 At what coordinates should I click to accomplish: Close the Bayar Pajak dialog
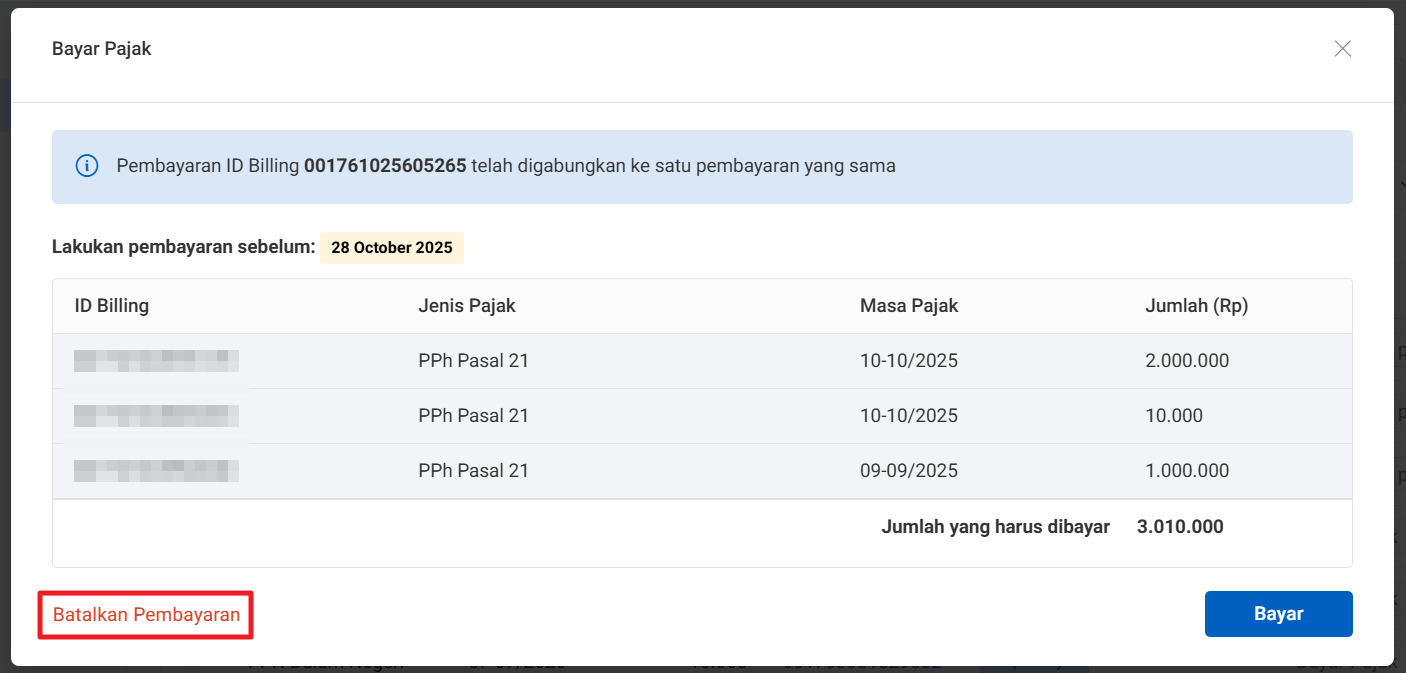click(x=1342, y=49)
